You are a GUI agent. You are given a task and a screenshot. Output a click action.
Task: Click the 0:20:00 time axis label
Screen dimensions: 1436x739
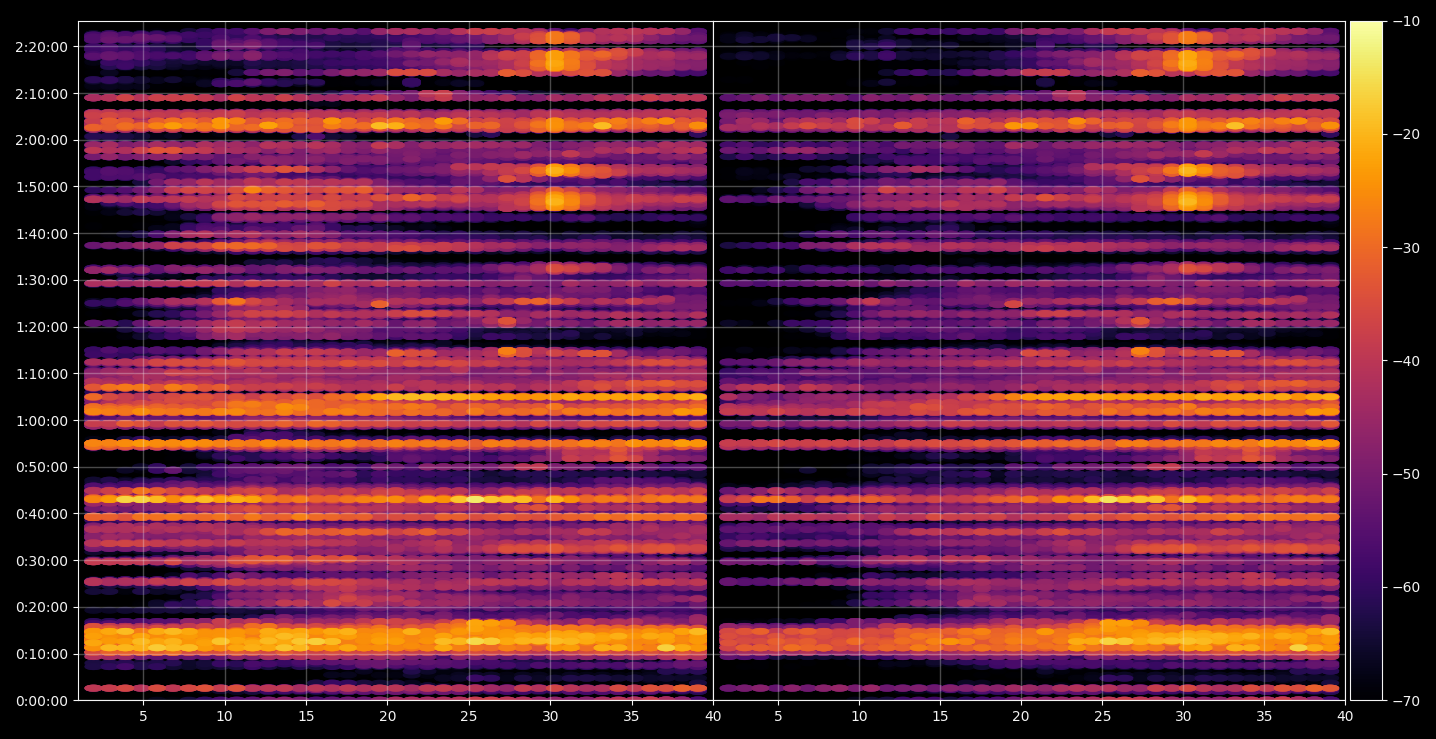42,607
